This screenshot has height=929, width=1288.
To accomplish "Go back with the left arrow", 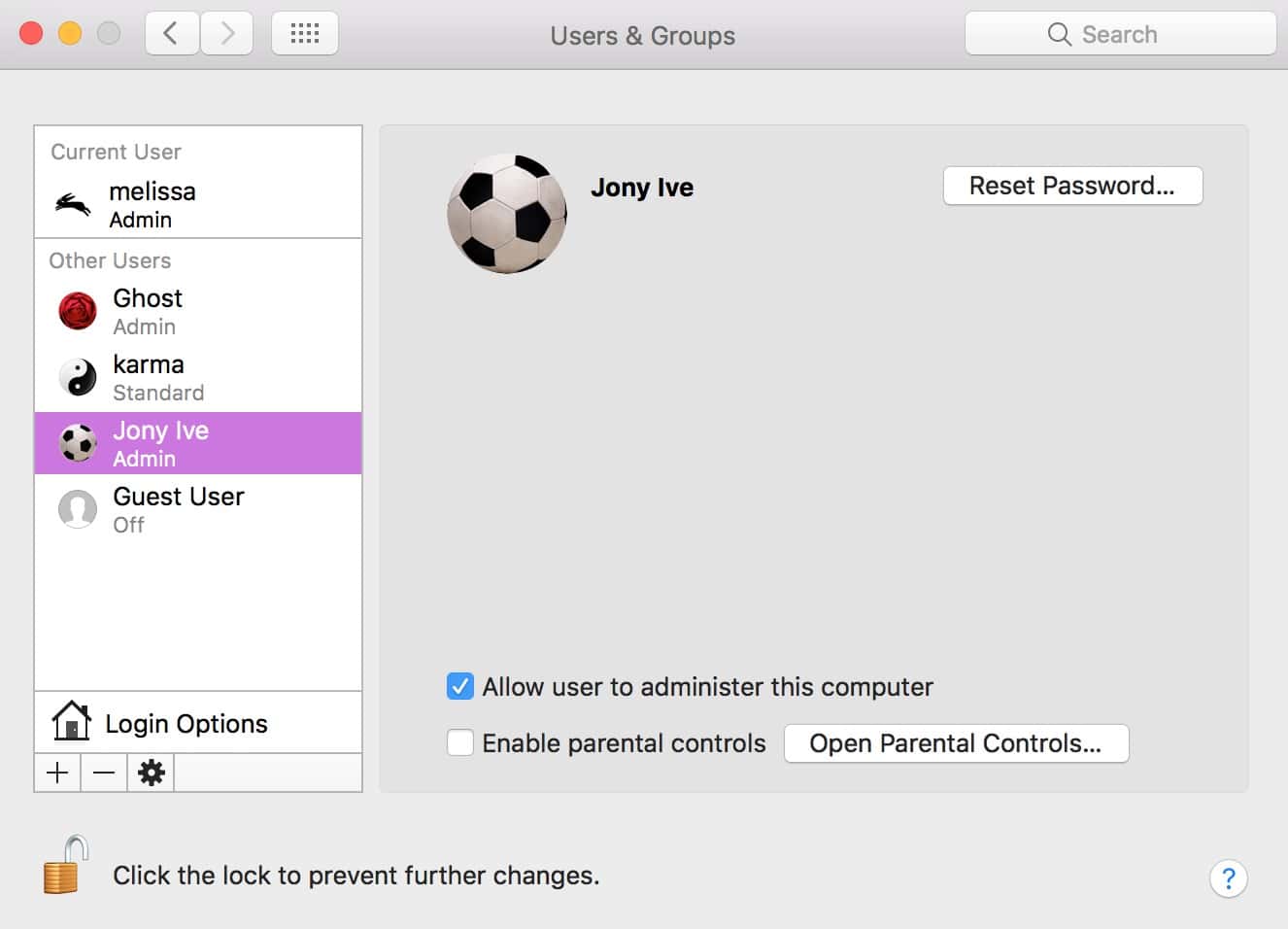I will pyautogui.click(x=172, y=34).
